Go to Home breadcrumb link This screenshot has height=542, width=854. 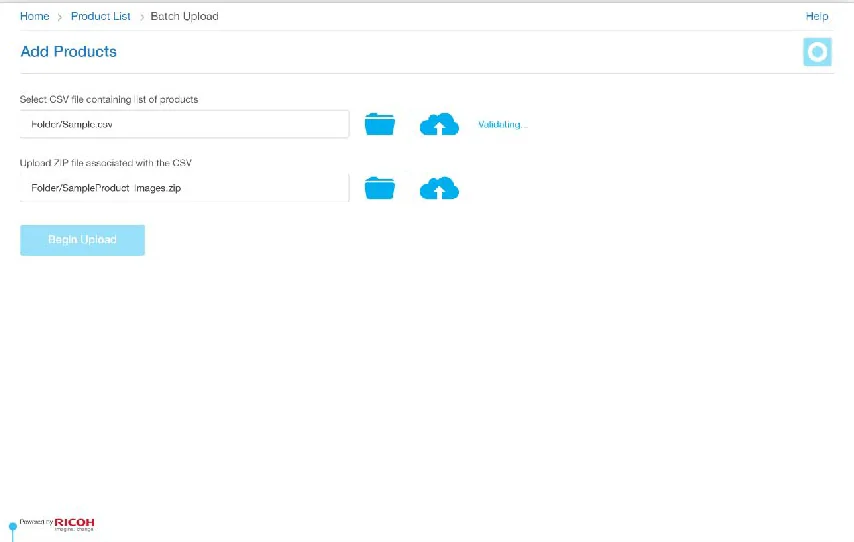34,16
